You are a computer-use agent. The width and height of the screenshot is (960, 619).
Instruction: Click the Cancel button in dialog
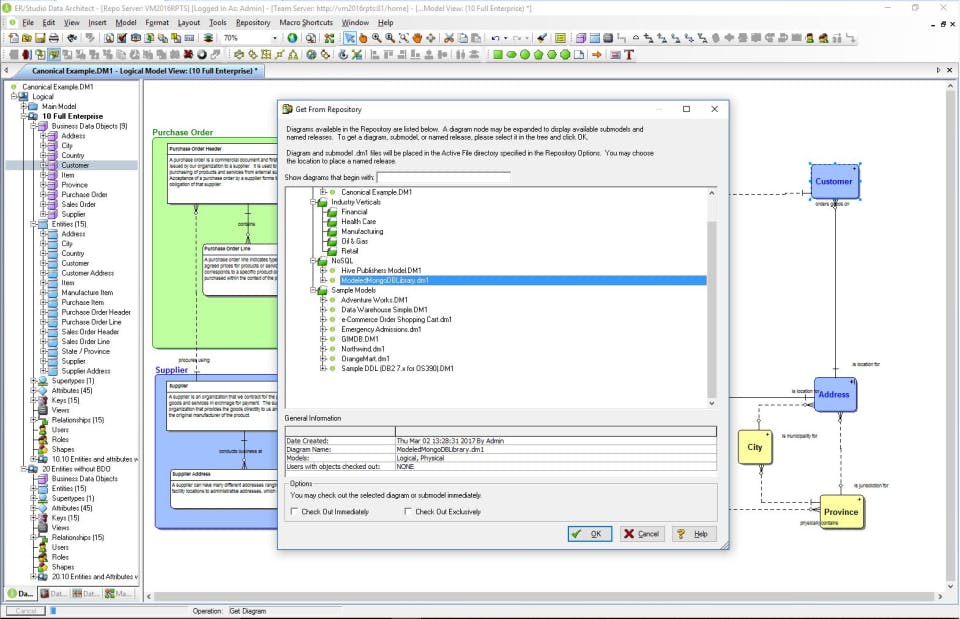642,534
